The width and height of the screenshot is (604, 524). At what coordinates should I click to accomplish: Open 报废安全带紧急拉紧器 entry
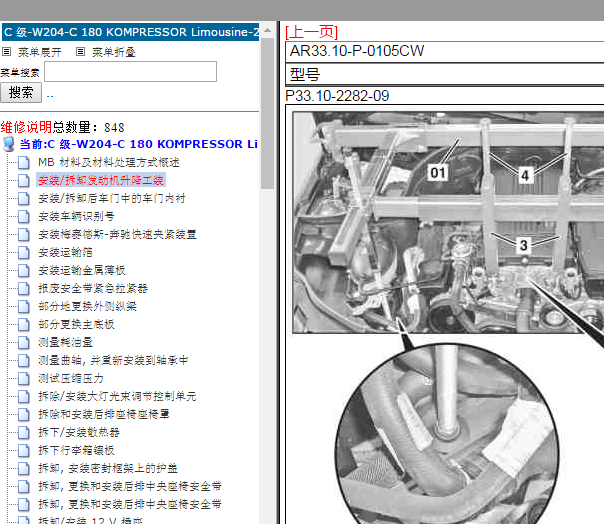point(93,289)
